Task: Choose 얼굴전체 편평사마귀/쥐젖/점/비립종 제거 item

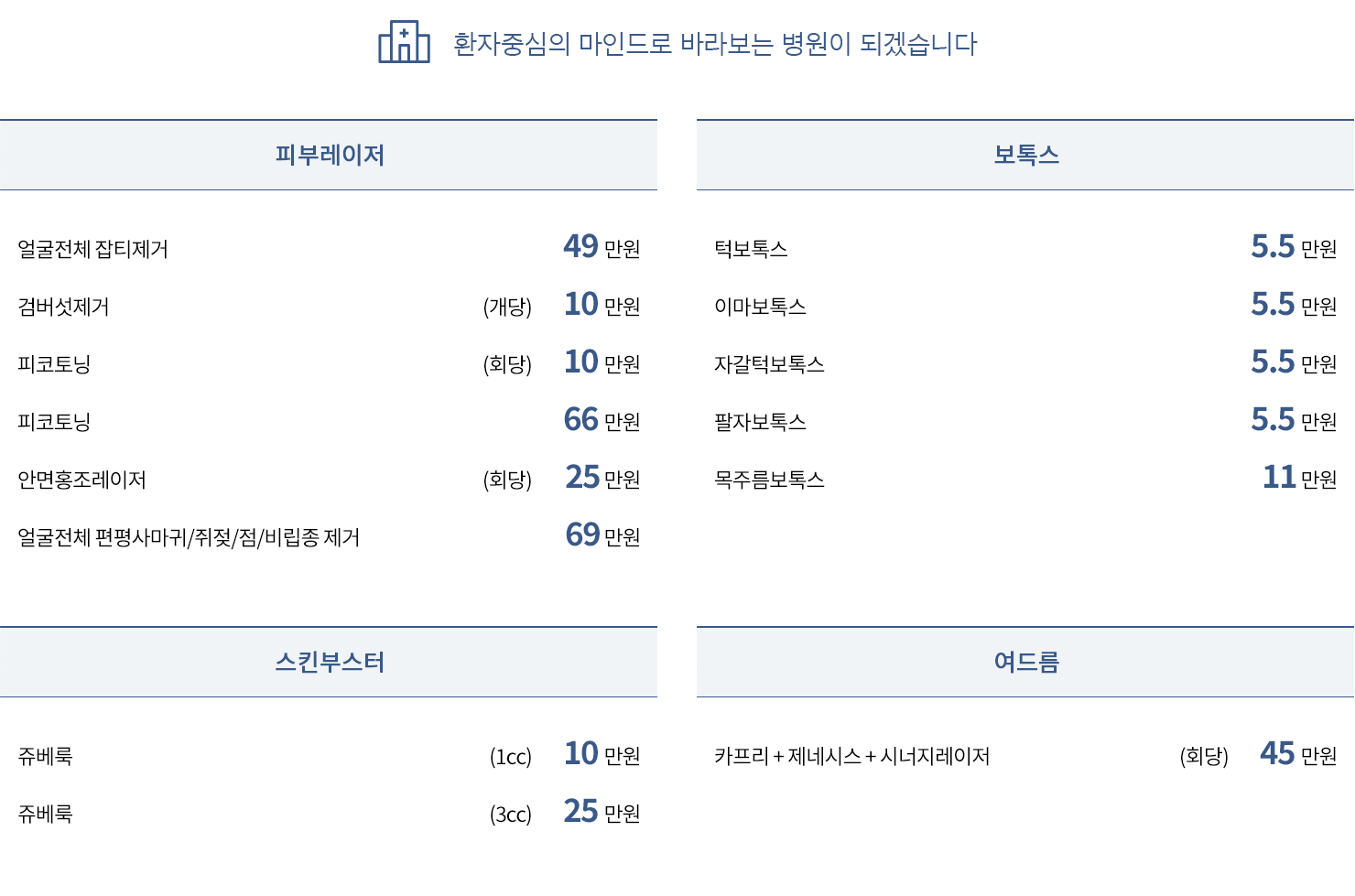Action: [189, 537]
